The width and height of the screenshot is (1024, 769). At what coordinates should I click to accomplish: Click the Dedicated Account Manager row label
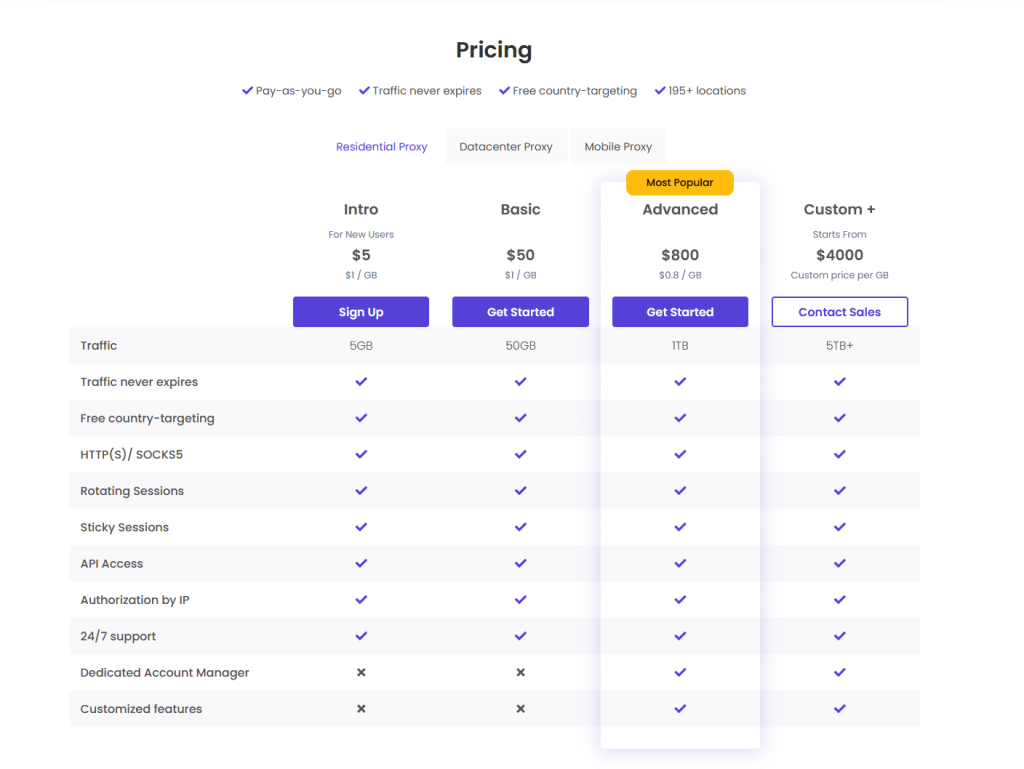pos(165,672)
